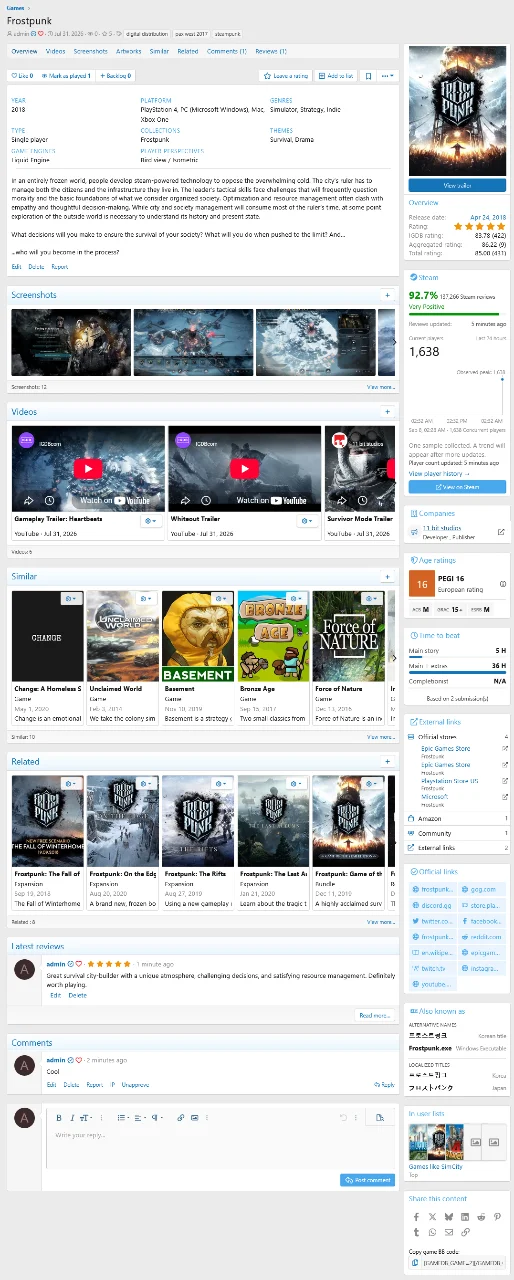Click the Like button

coord(22,75)
